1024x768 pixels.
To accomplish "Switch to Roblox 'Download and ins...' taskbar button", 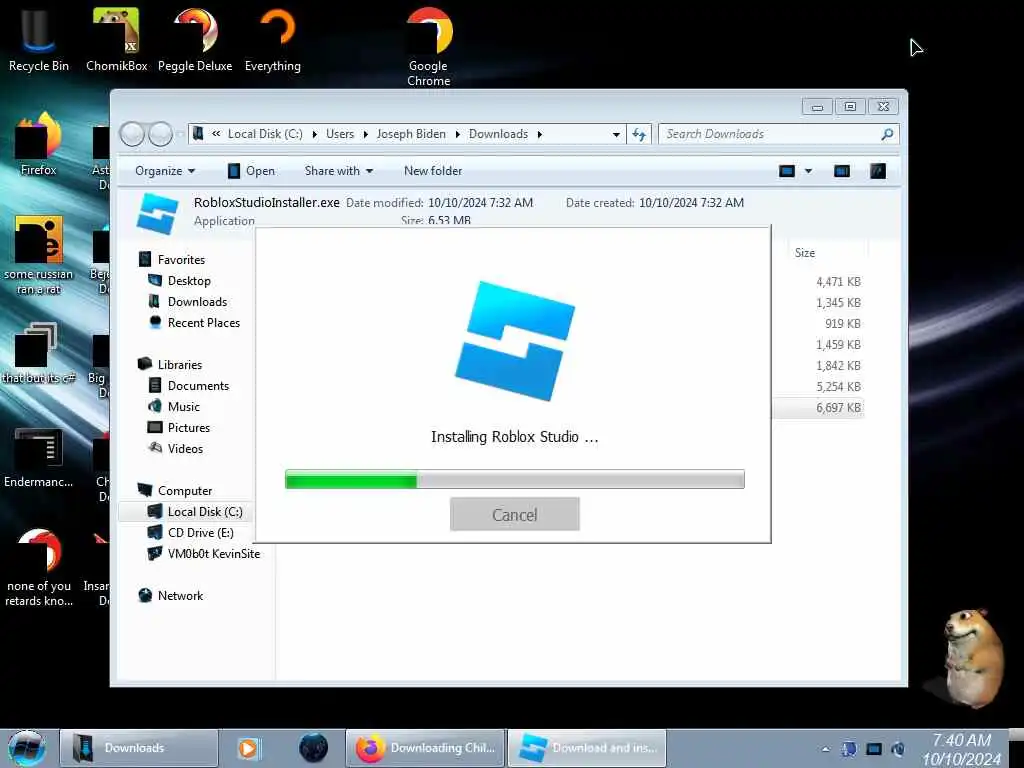I will (587, 748).
